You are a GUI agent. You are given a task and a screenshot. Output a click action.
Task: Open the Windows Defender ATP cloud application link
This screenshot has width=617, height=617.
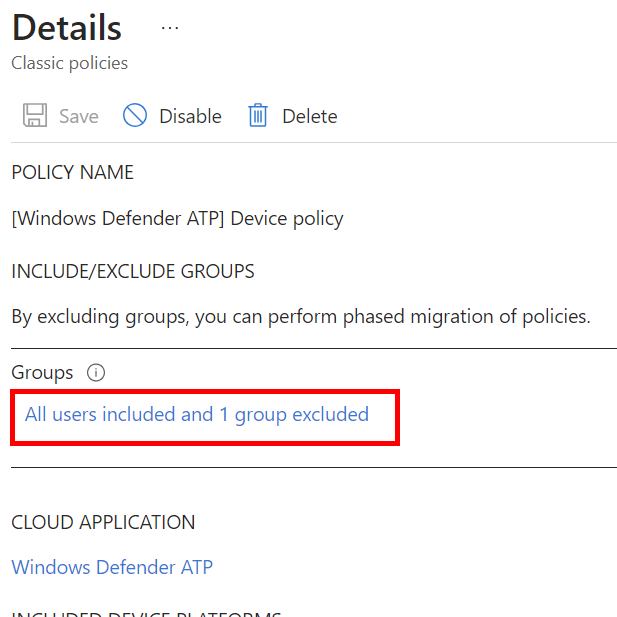click(112, 567)
